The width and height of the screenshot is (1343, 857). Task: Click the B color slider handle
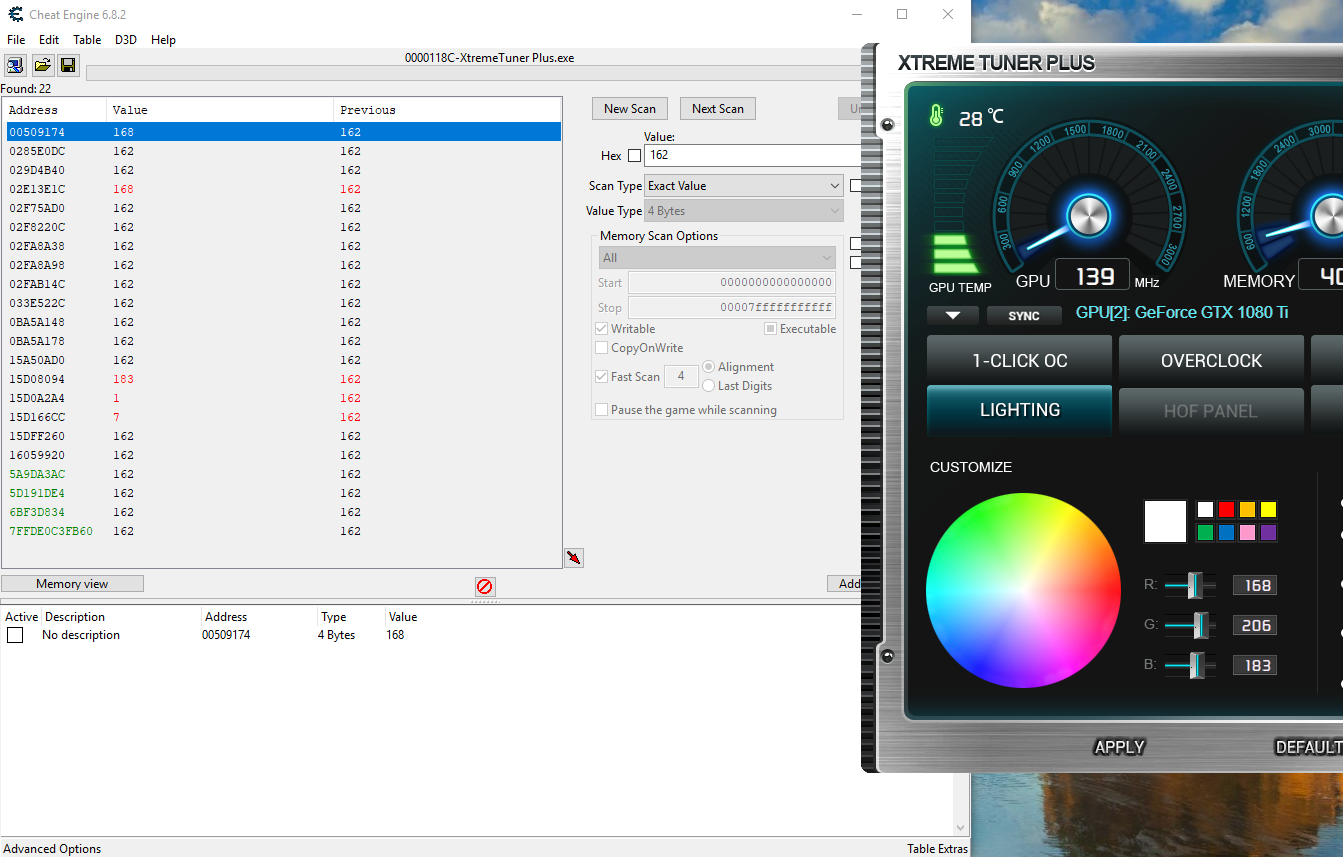[x=1196, y=665]
